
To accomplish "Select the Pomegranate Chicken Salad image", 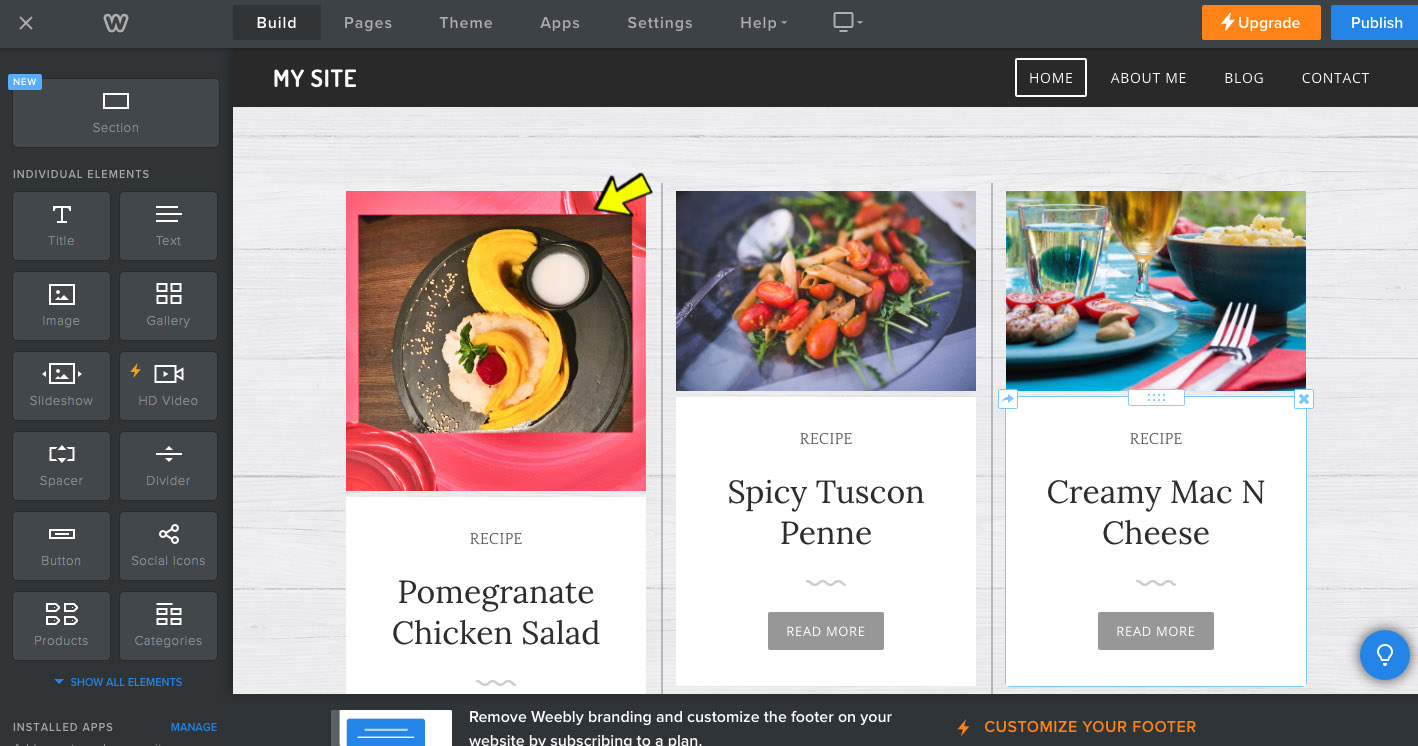I will (x=496, y=341).
